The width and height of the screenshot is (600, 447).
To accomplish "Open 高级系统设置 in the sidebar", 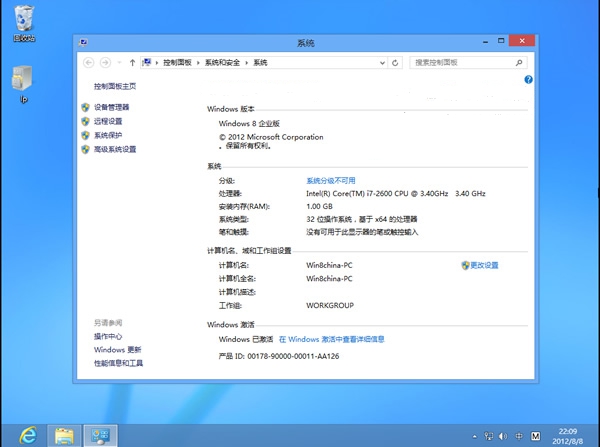I will click(114, 149).
